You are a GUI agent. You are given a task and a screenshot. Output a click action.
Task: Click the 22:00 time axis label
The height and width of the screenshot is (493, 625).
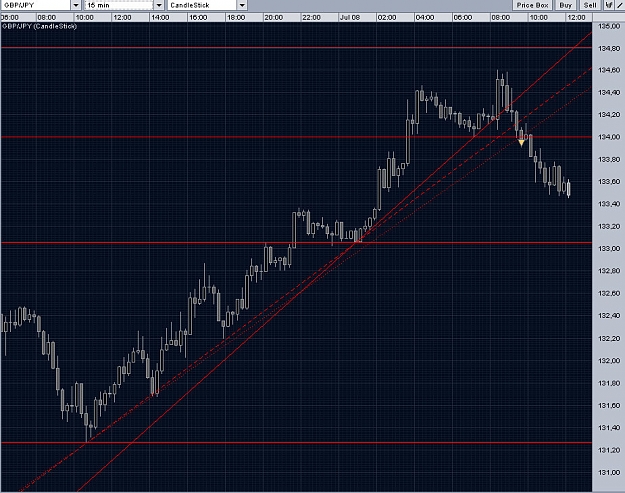[311, 18]
